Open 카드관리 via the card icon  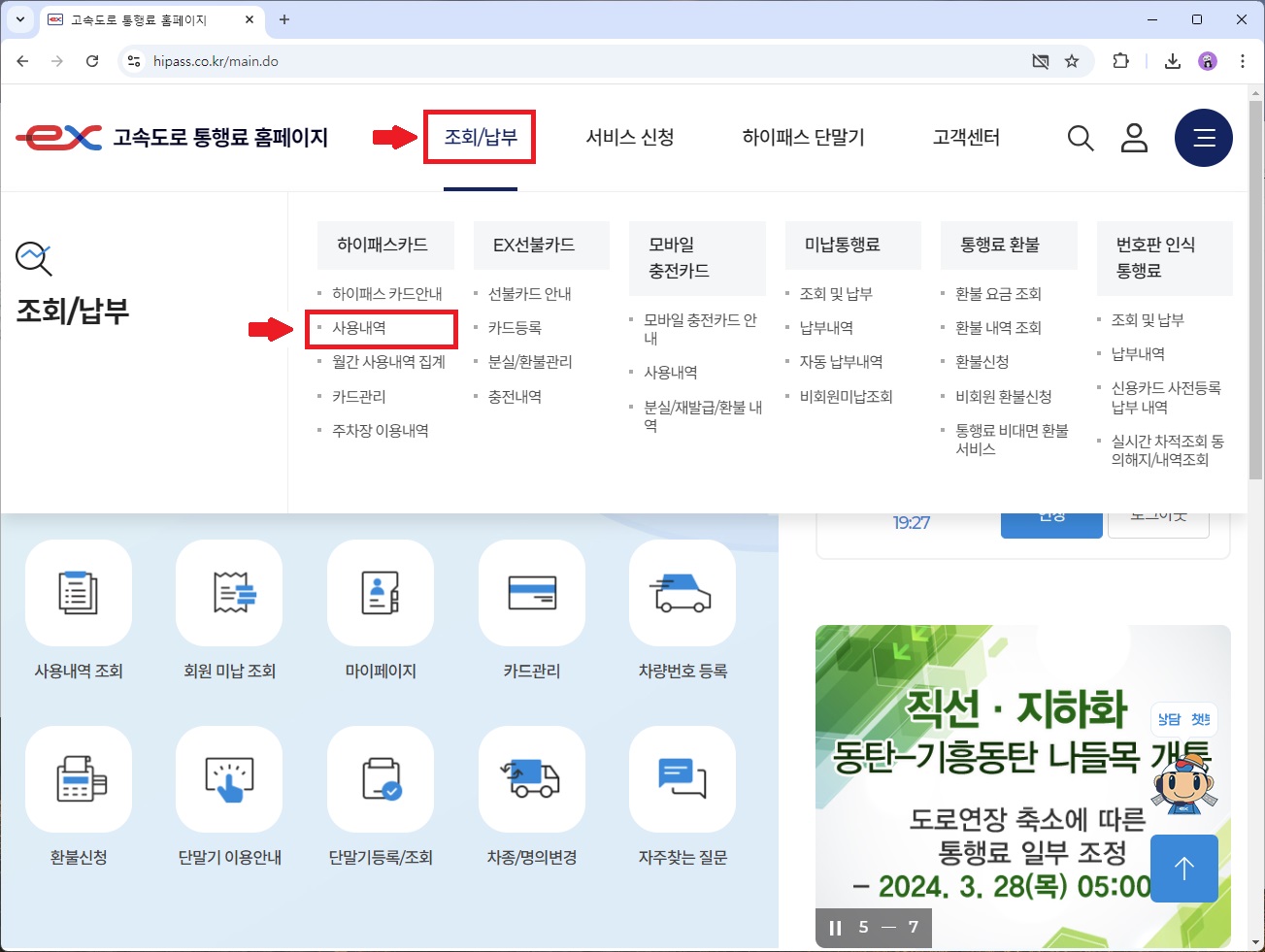[531, 593]
